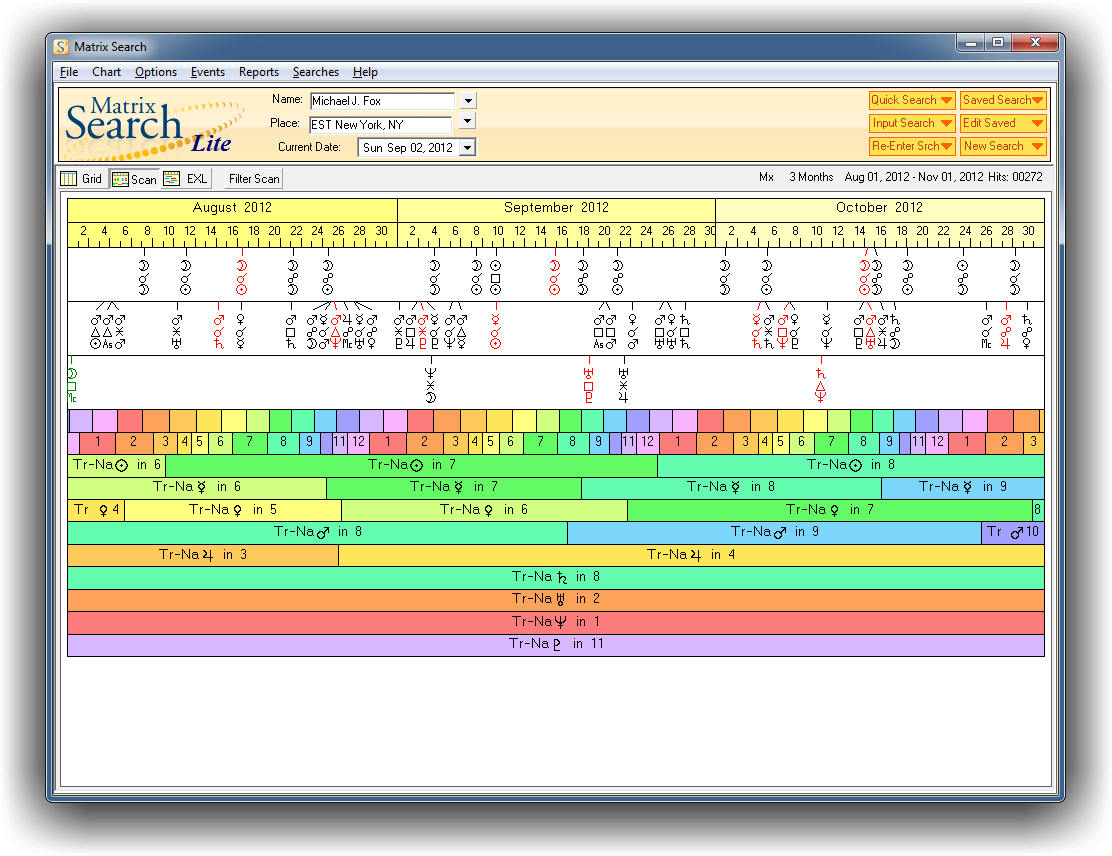This screenshot has width=1112, height=856.
Task: Select the Neptune sextile Moon glyph in early September
Action: (431, 384)
